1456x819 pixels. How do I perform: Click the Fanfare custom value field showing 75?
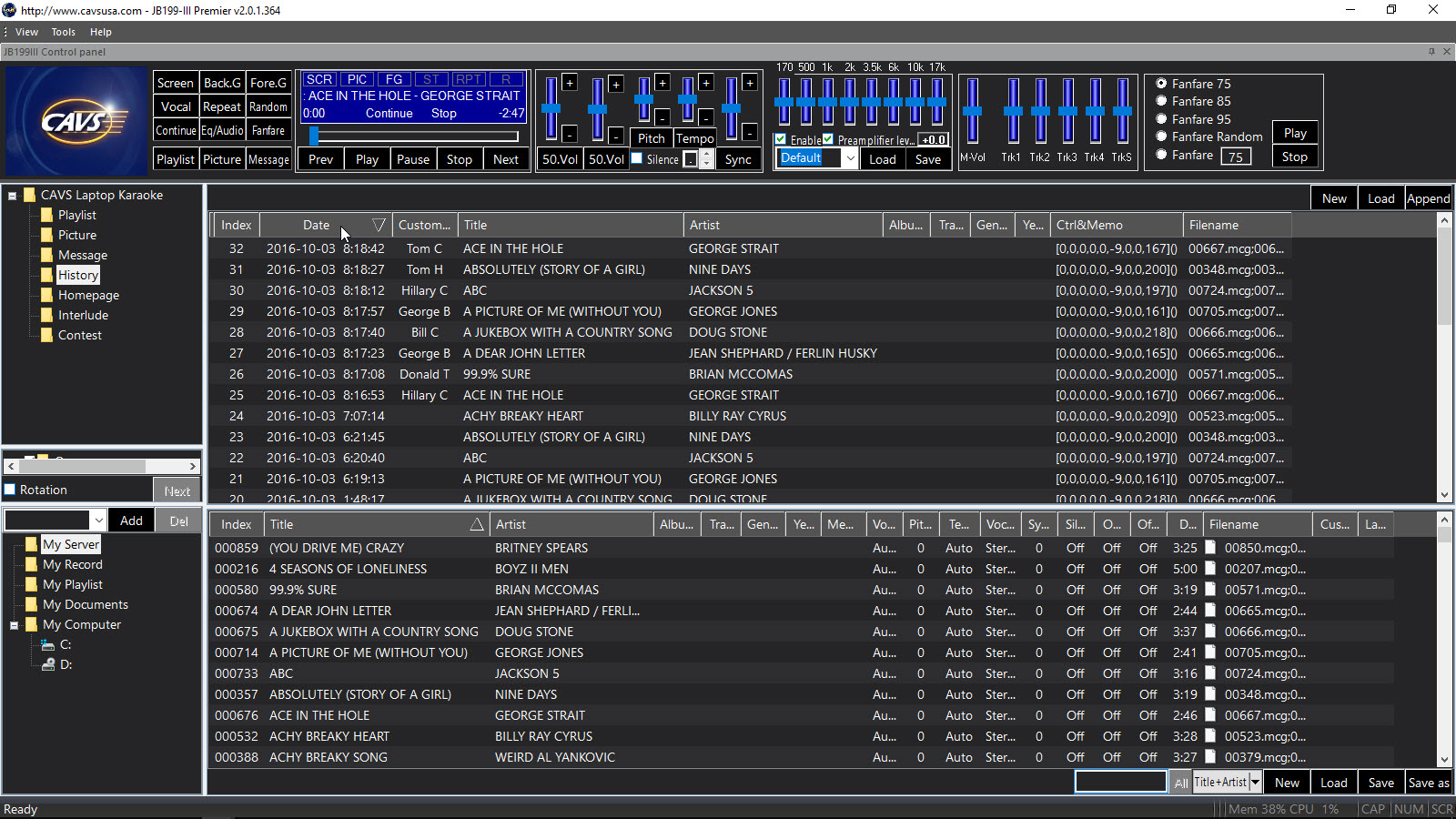pyautogui.click(x=1235, y=157)
